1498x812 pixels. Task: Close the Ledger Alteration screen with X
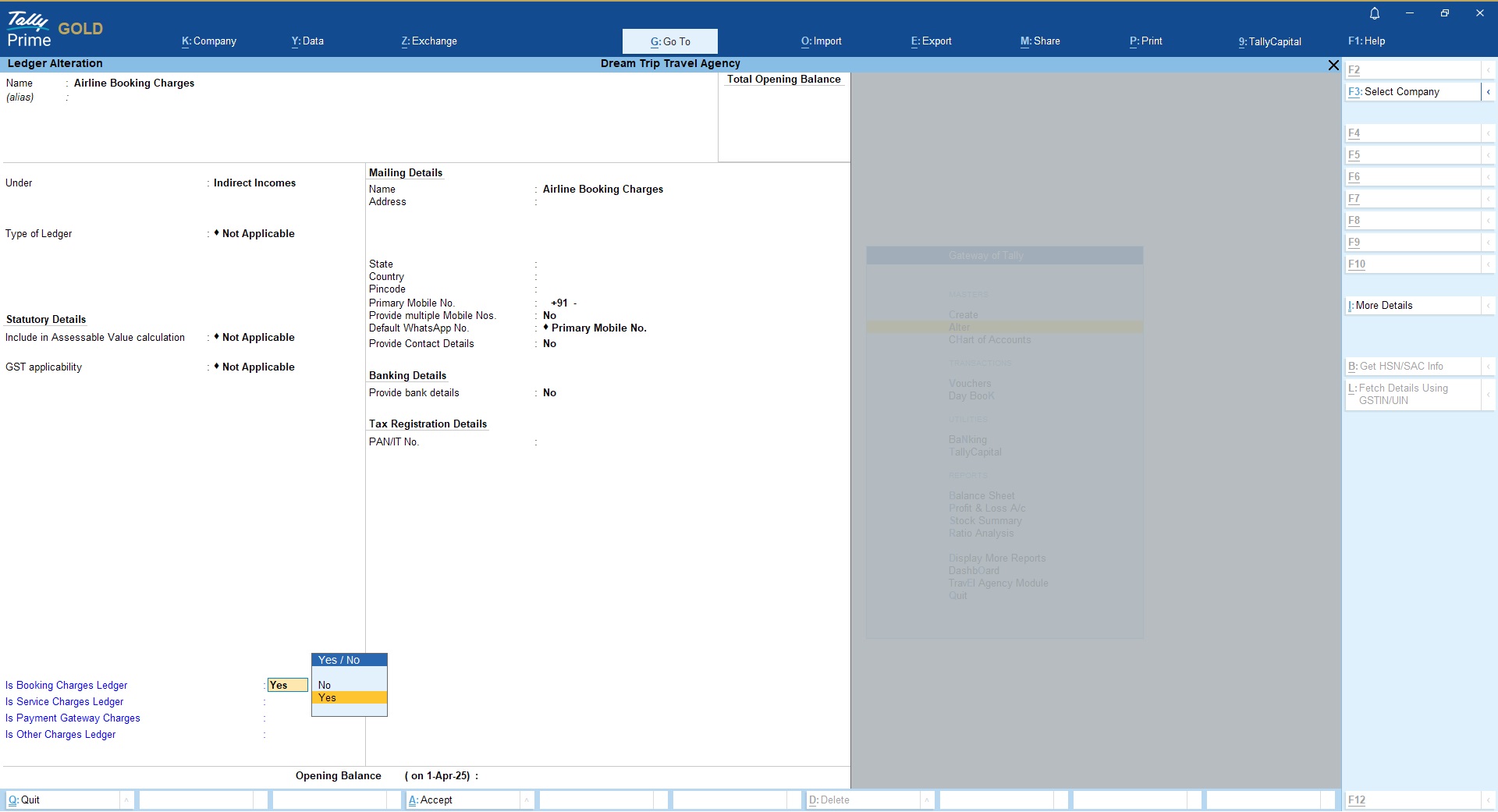tap(1333, 66)
